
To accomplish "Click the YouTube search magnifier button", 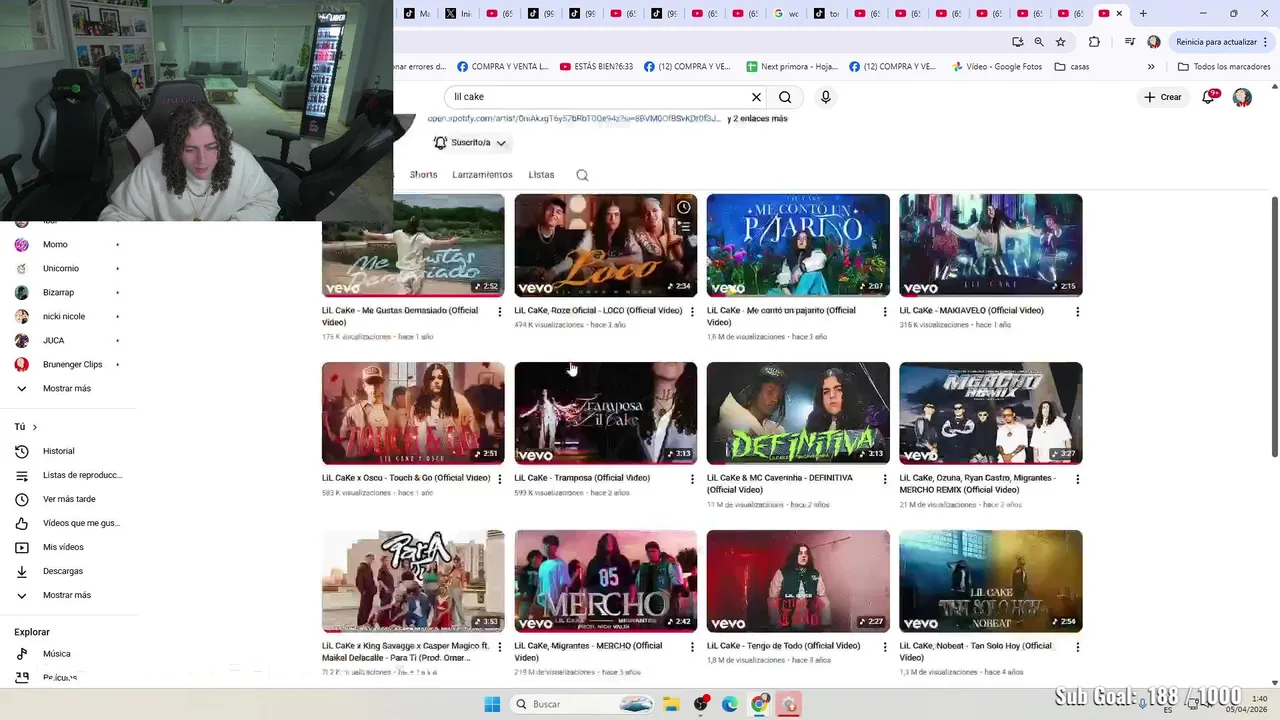I will click(785, 97).
